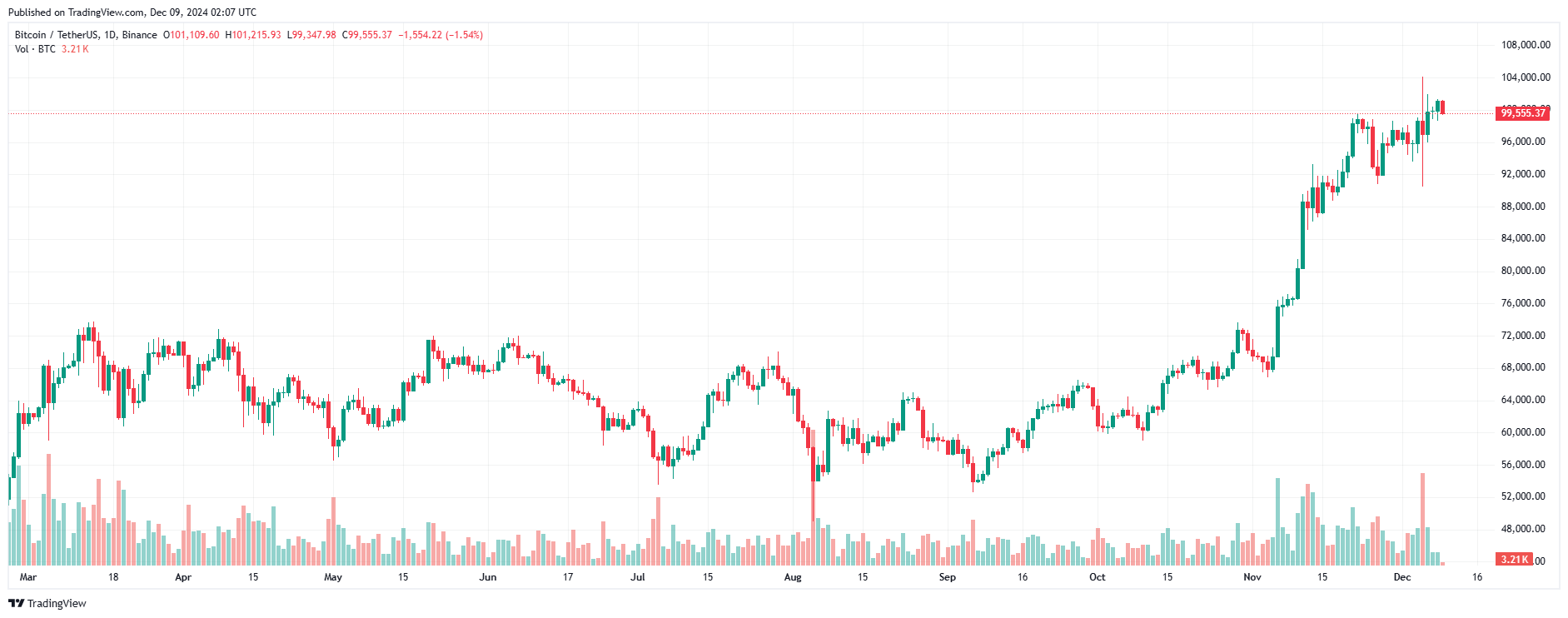Click the Jun label on time axis
Image resolution: width=1568 pixels, height=618 pixels.
click(488, 577)
